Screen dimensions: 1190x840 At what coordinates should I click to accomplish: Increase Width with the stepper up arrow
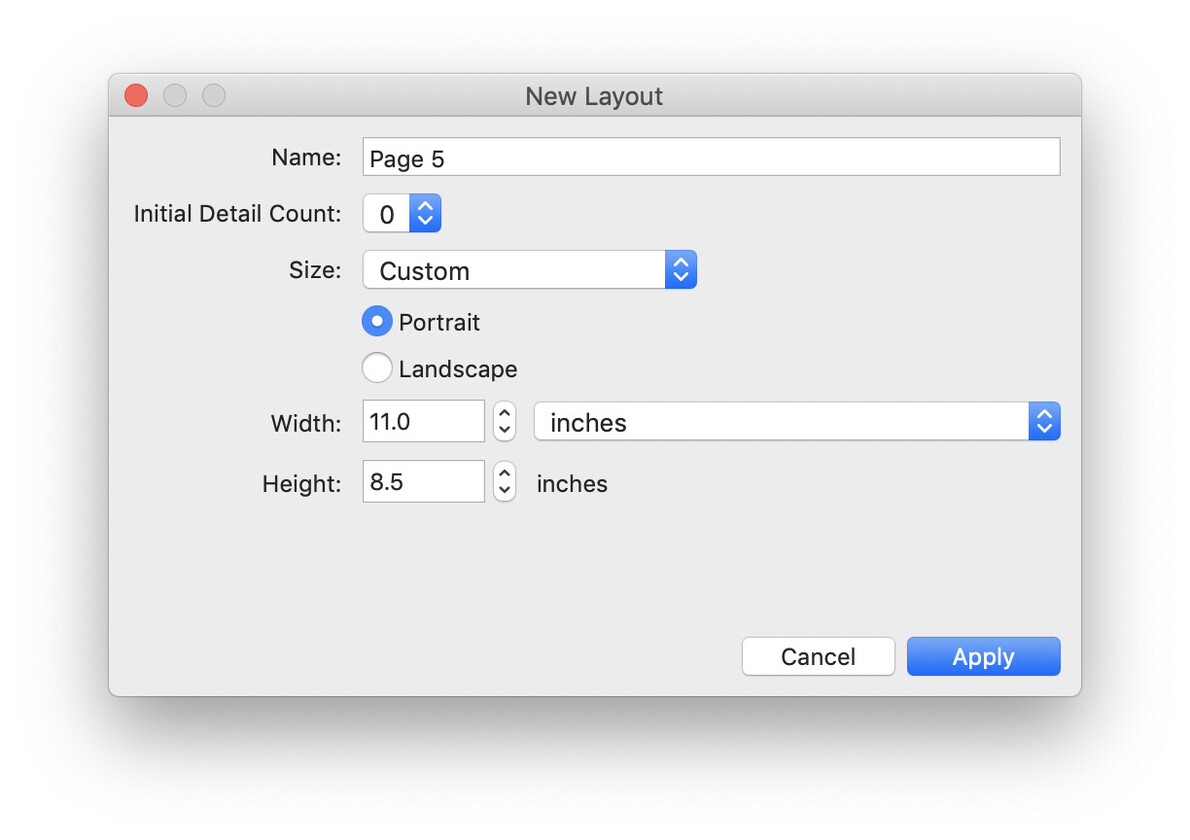[505, 413]
